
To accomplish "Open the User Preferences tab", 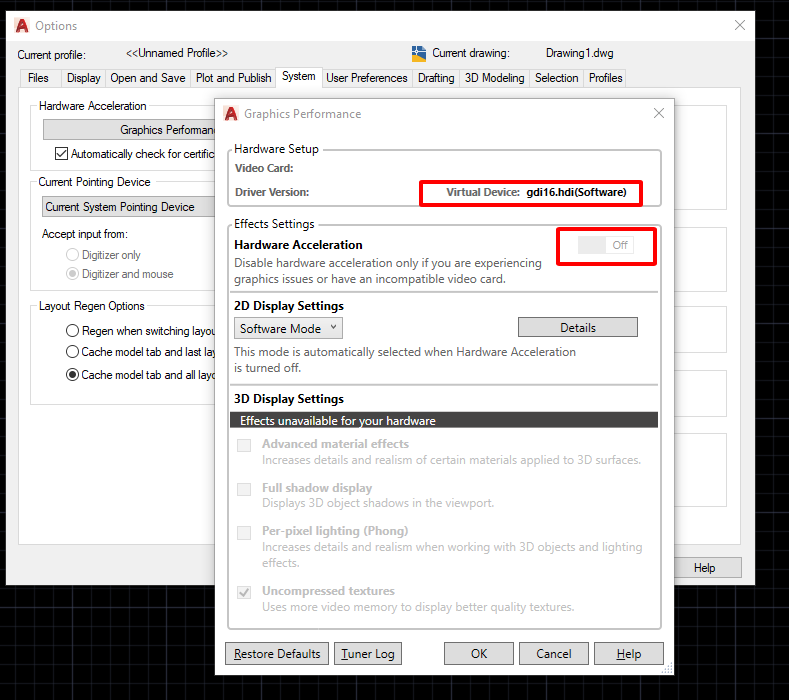I will click(367, 78).
